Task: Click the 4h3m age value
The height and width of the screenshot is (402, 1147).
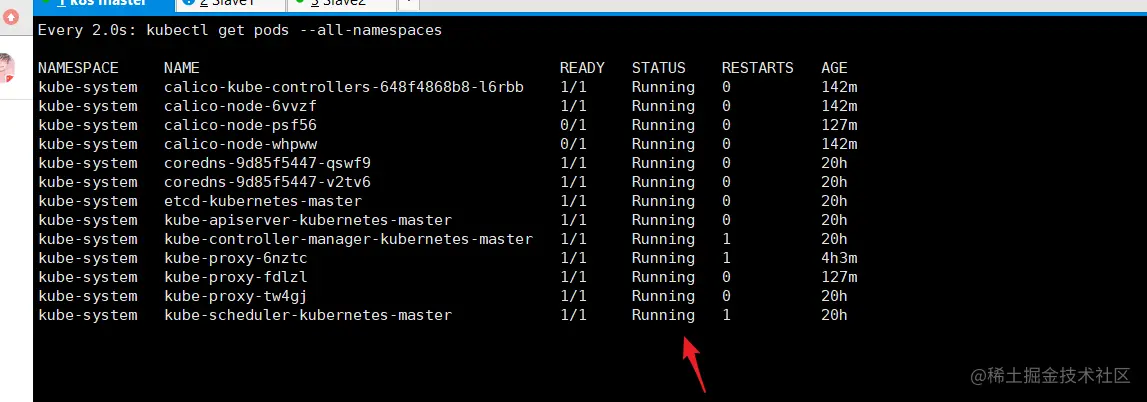Action: click(x=839, y=258)
